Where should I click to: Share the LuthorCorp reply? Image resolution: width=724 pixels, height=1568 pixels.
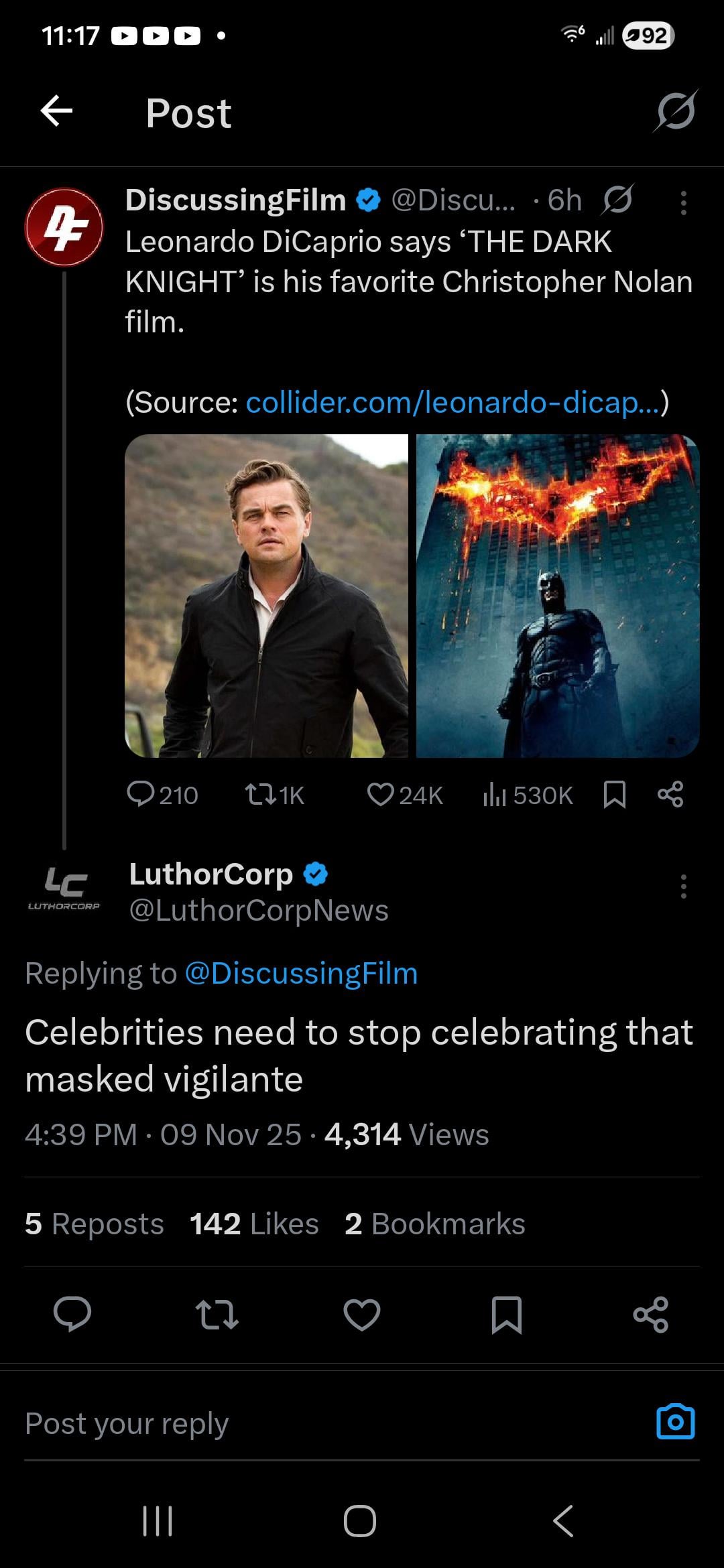tap(651, 1314)
